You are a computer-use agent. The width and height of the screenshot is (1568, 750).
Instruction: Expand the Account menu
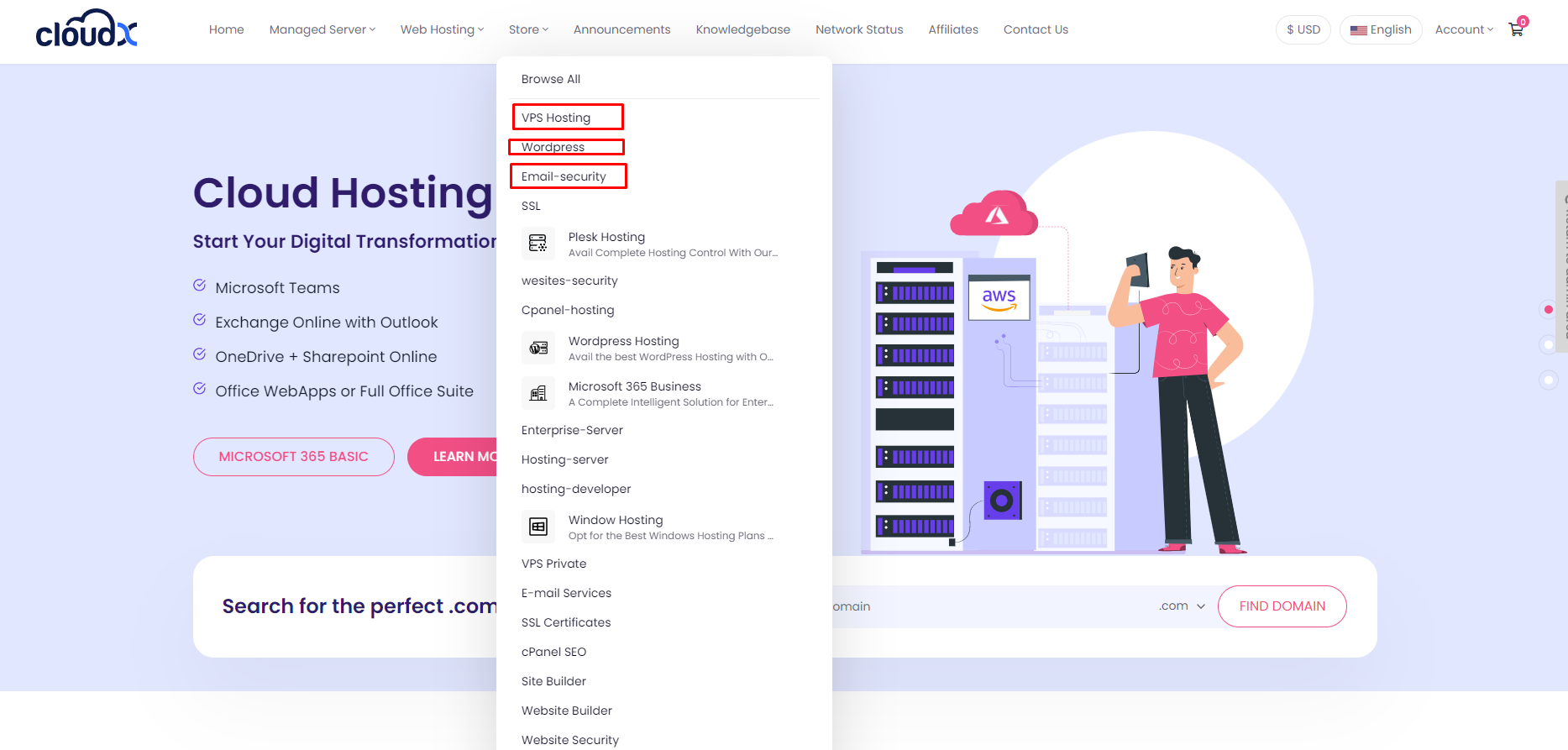pyautogui.click(x=1463, y=29)
